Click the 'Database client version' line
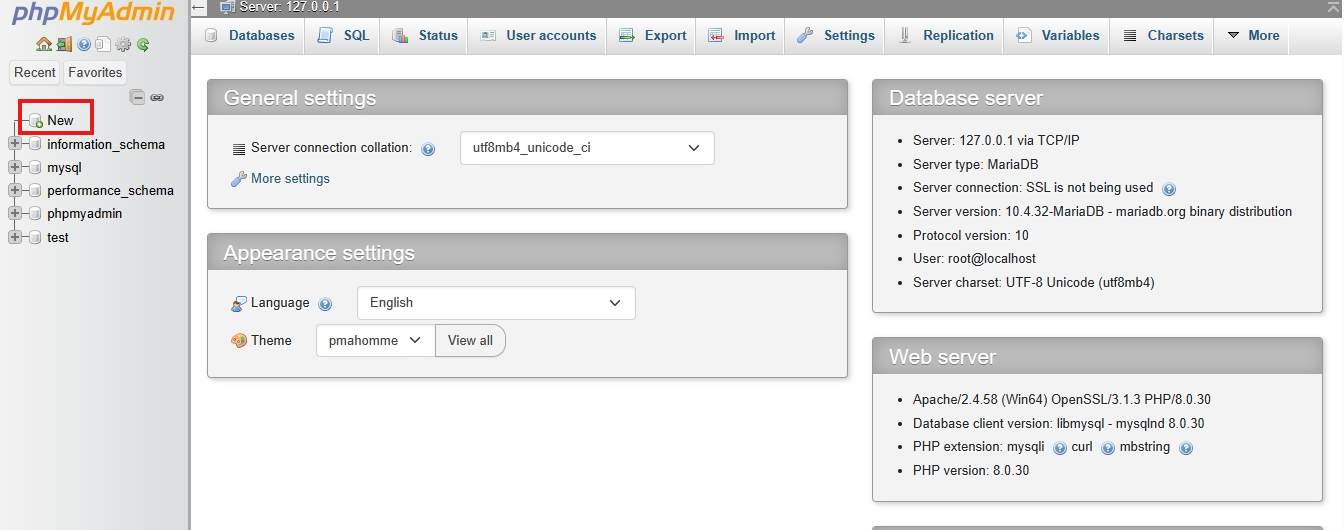 tap(1059, 423)
